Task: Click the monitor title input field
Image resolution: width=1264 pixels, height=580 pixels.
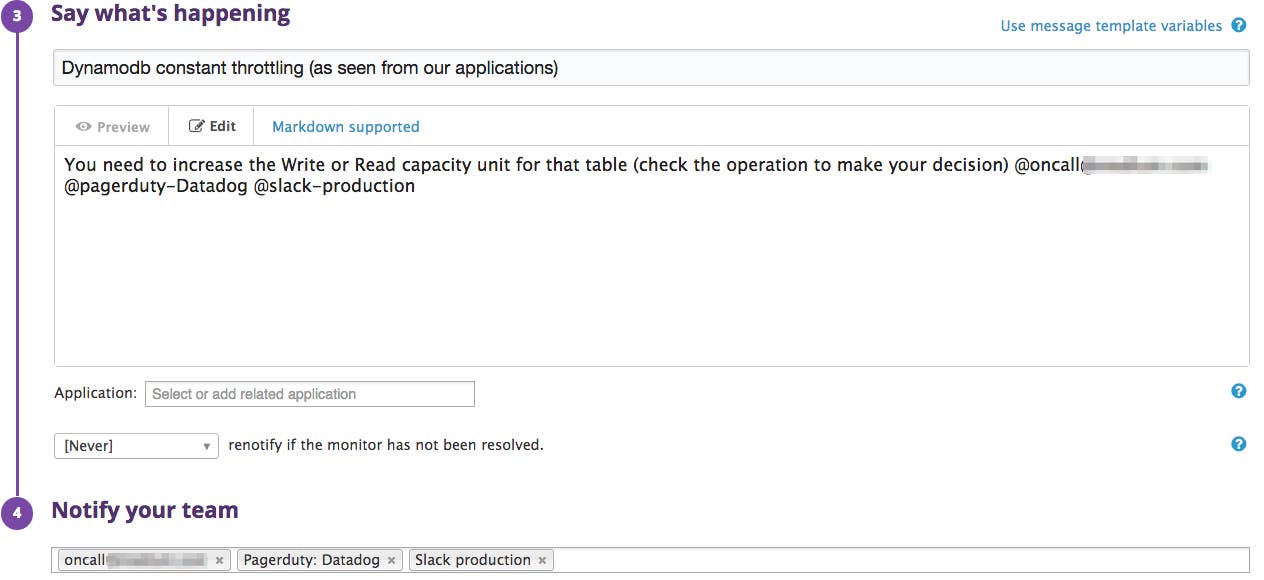Action: point(650,66)
